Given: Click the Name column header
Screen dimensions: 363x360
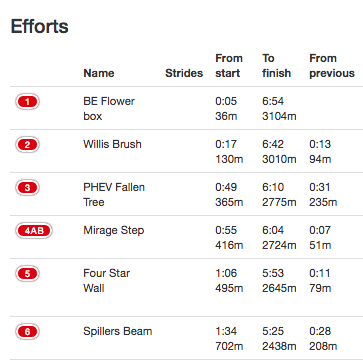Looking at the screenshot, I should click(99, 73).
